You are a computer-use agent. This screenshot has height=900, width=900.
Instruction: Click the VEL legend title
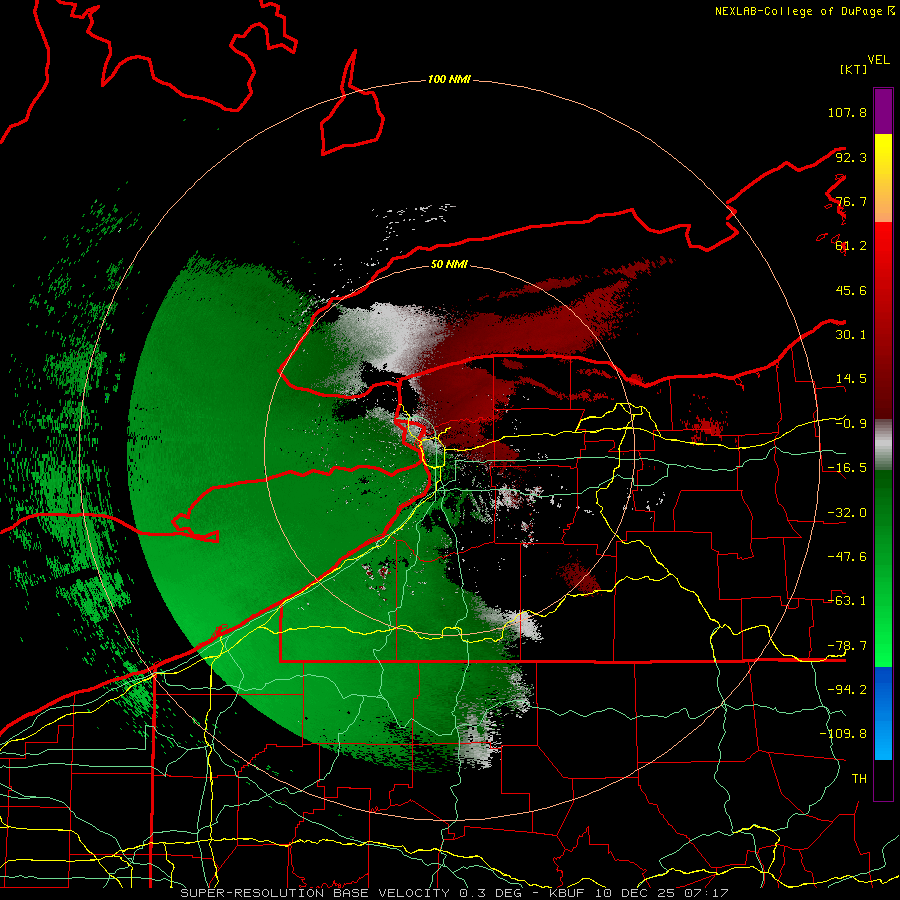coord(878,59)
